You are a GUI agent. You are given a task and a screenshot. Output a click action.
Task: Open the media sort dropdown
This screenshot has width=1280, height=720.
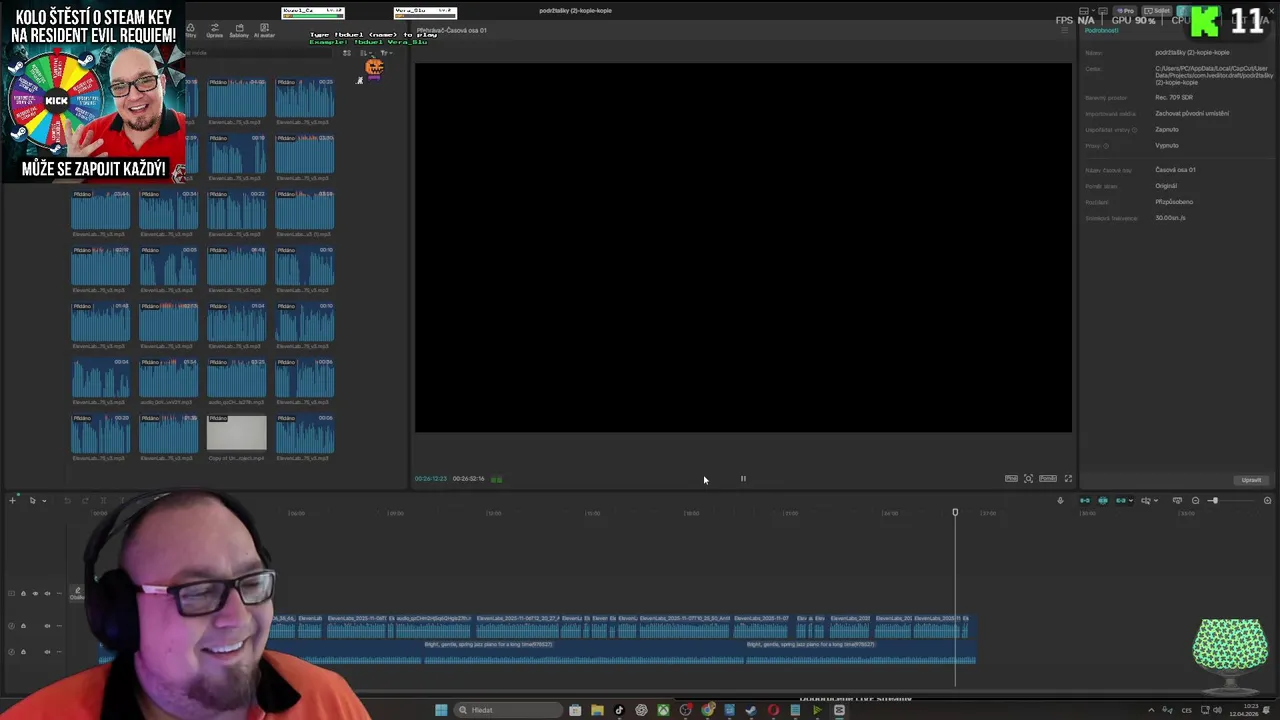coord(366,52)
